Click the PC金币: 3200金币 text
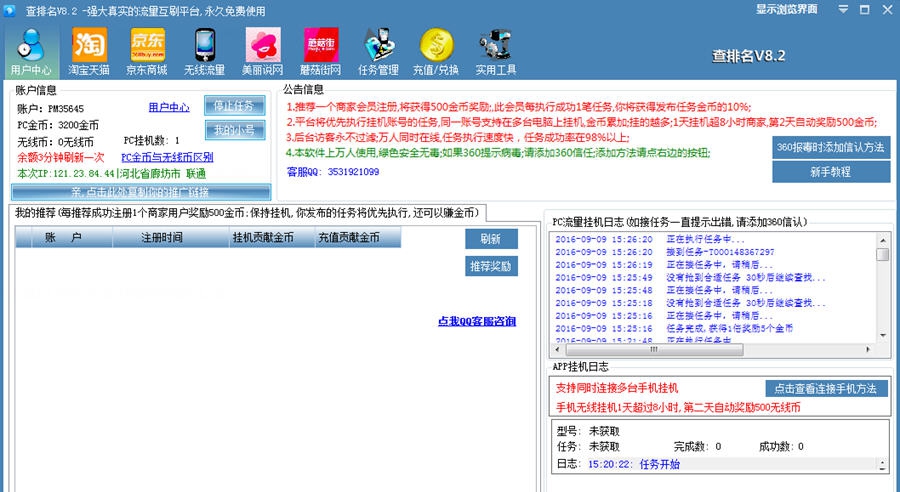The height and width of the screenshot is (492, 900). (x=58, y=125)
